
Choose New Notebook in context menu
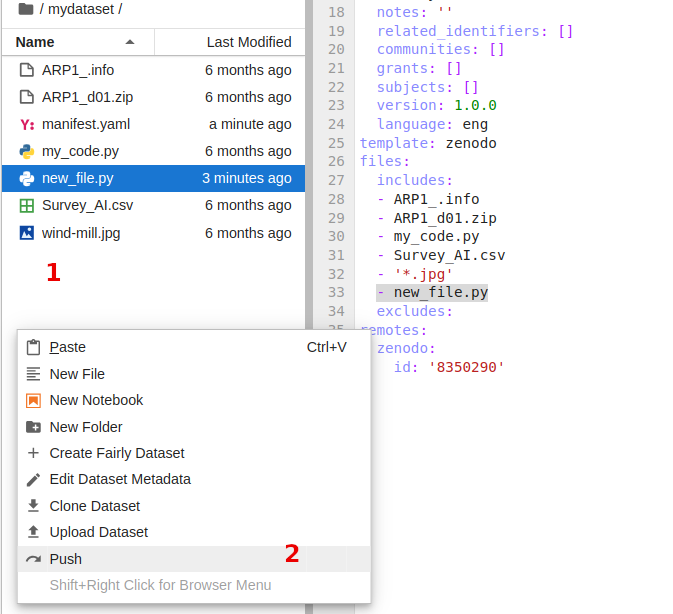pyautogui.click(x=194, y=400)
